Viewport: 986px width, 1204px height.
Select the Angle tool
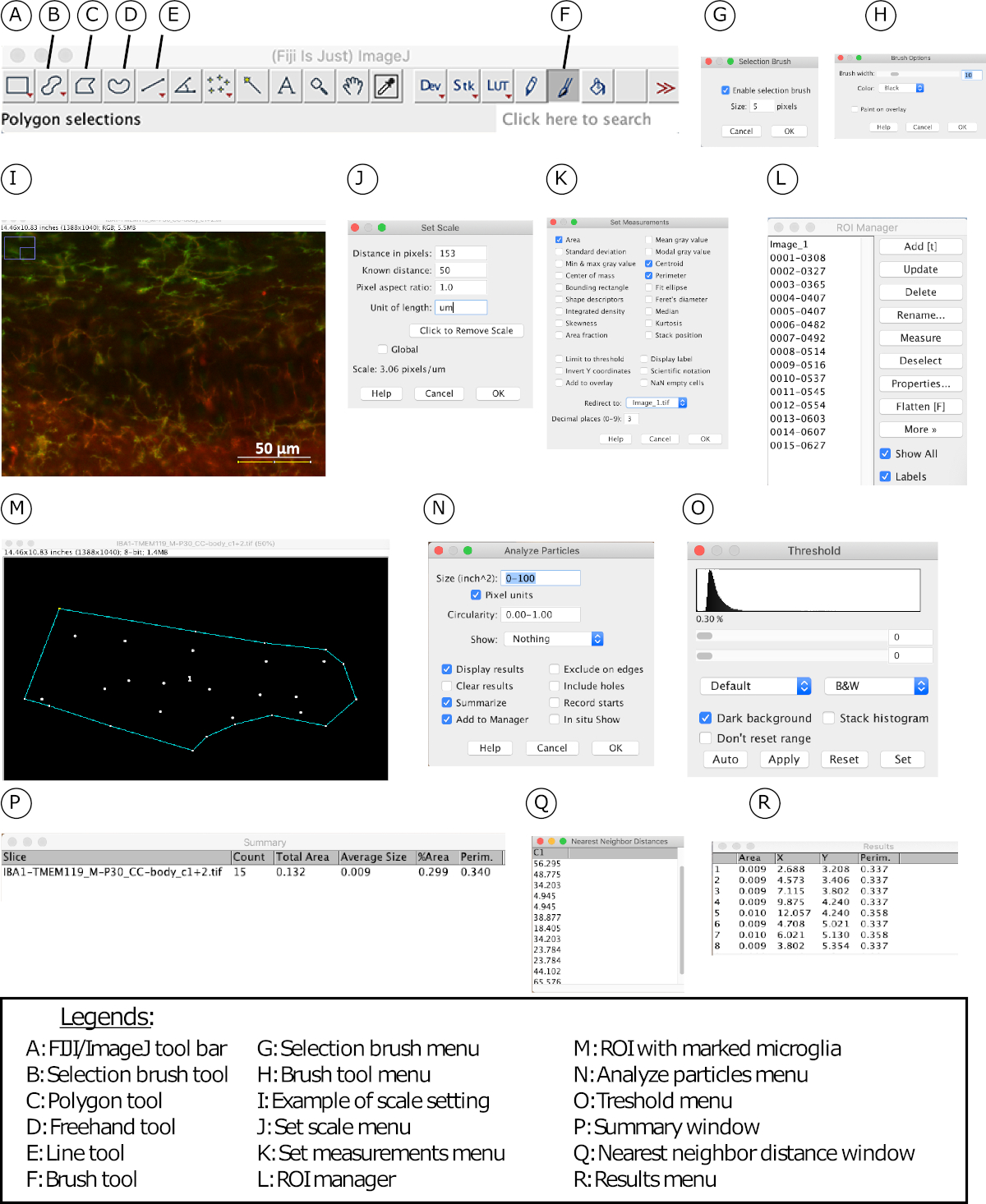pyautogui.click(x=186, y=85)
